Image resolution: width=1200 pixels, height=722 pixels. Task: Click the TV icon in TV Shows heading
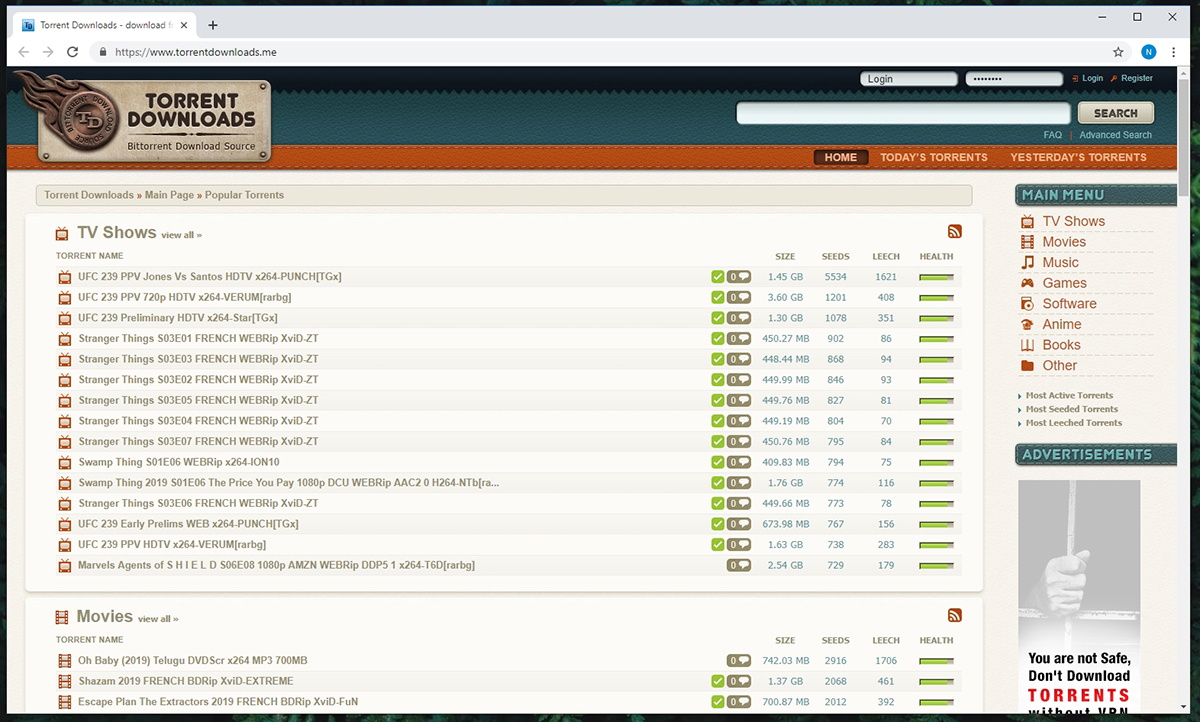coord(62,233)
